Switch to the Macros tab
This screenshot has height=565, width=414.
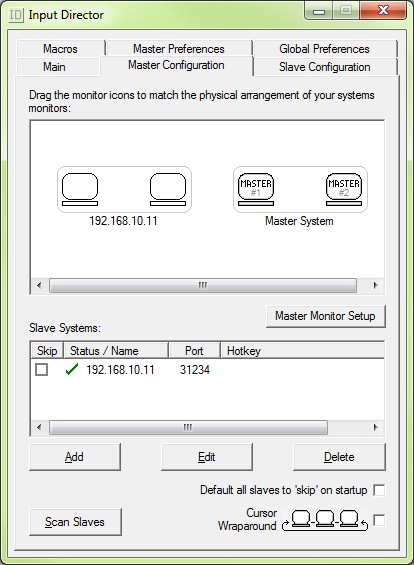tap(61, 49)
